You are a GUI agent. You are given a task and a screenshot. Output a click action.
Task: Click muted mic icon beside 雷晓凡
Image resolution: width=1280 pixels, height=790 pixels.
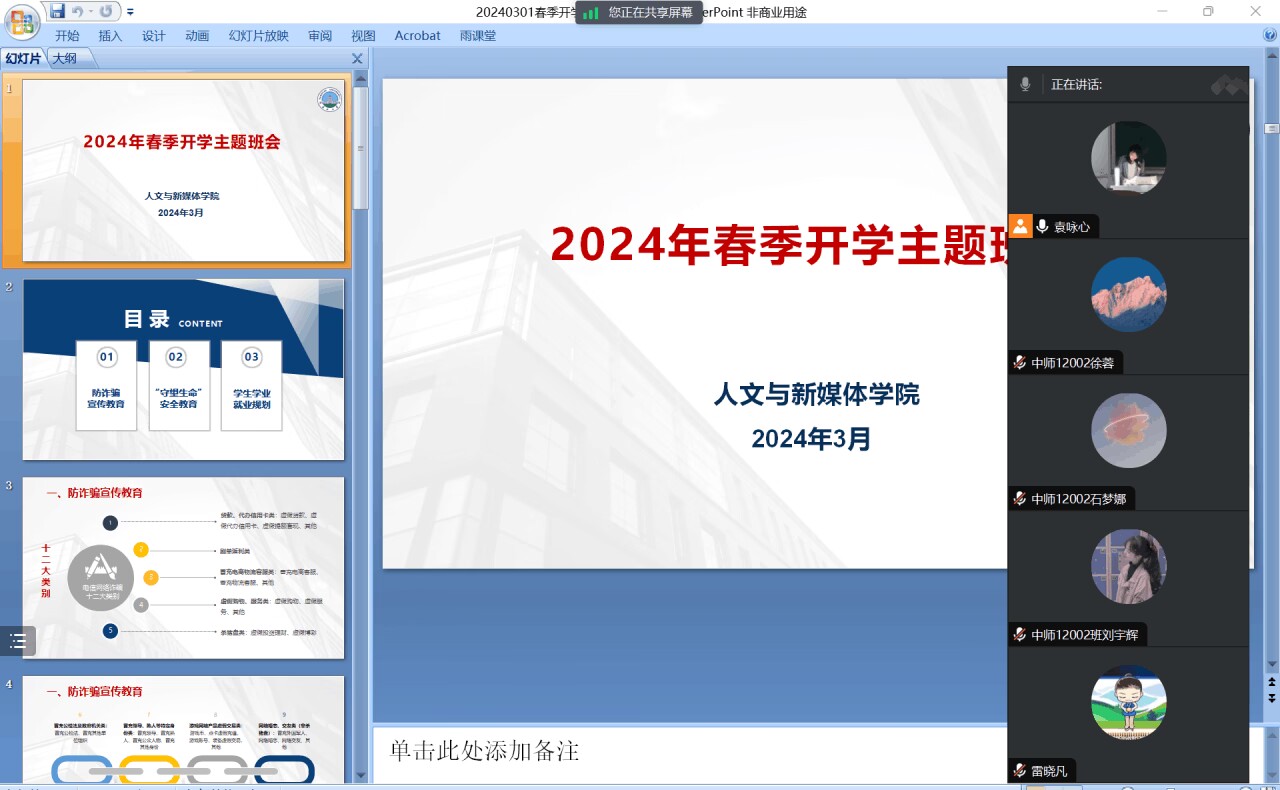coord(1019,771)
